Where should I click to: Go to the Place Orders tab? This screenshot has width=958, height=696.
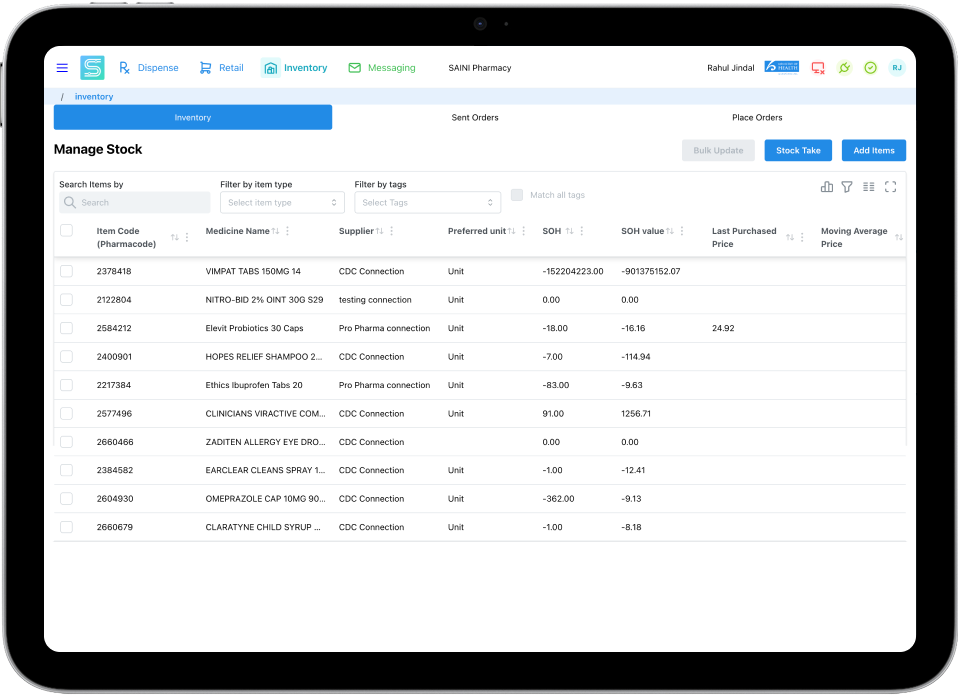point(757,118)
